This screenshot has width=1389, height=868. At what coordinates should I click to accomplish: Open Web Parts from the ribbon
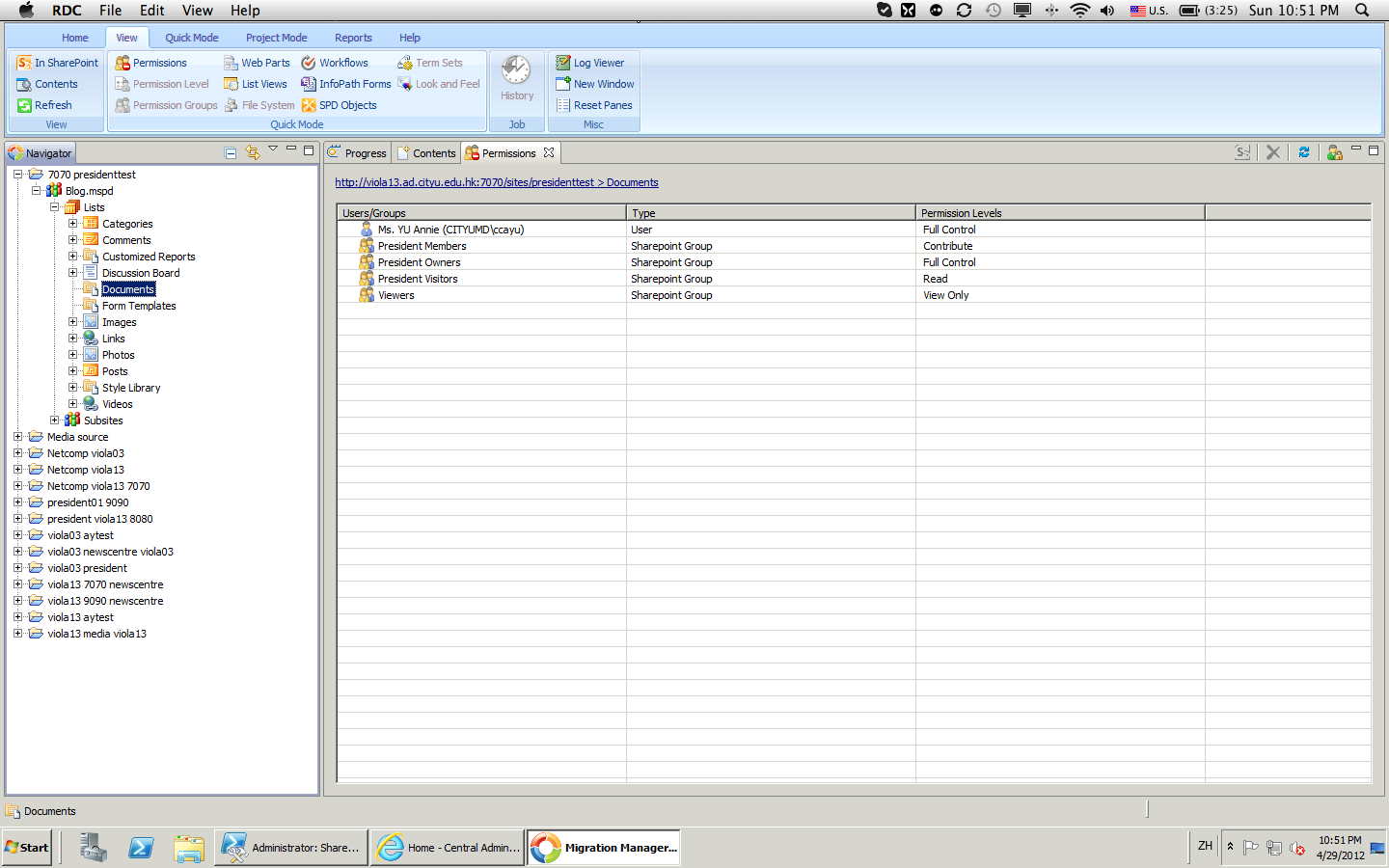(x=257, y=63)
